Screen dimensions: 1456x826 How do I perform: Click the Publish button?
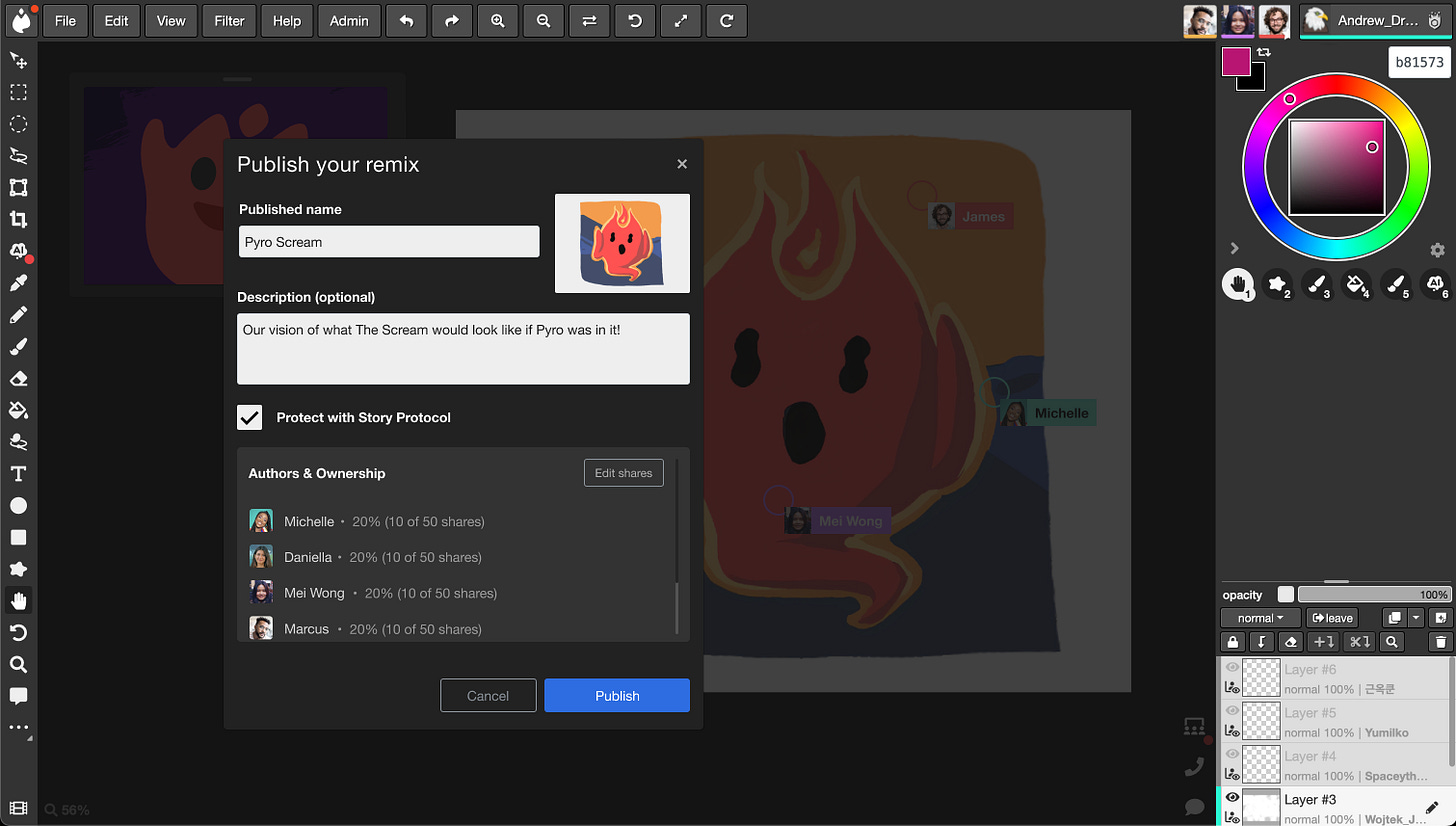617,696
